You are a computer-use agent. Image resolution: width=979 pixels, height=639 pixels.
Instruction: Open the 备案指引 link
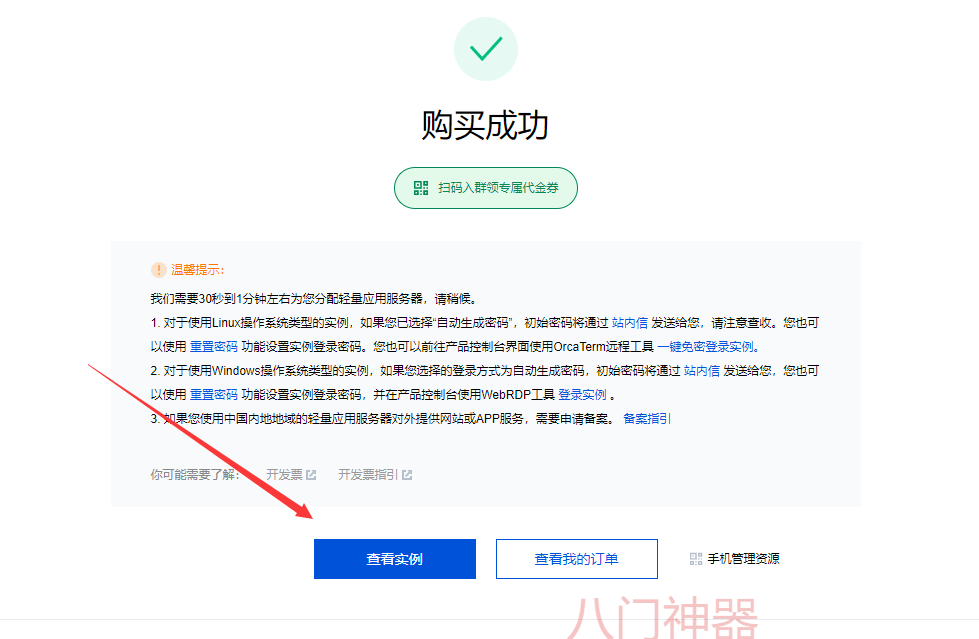pos(647,419)
